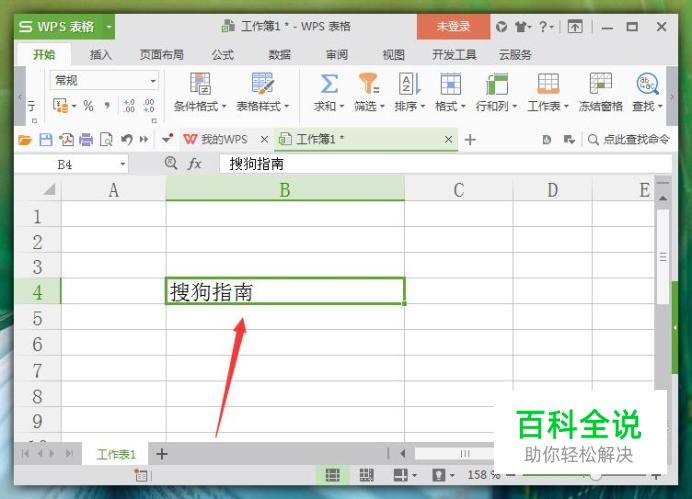Click the increase decimal places icon
This screenshot has width=692, height=499.
(129, 105)
